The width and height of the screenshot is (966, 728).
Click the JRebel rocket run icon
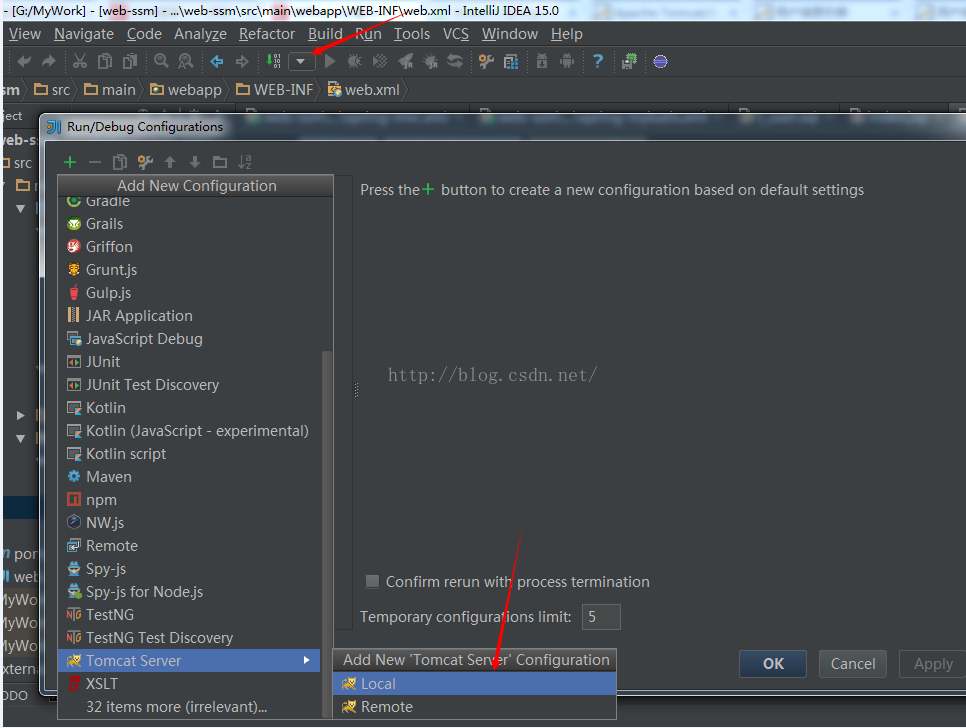(x=405, y=61)
